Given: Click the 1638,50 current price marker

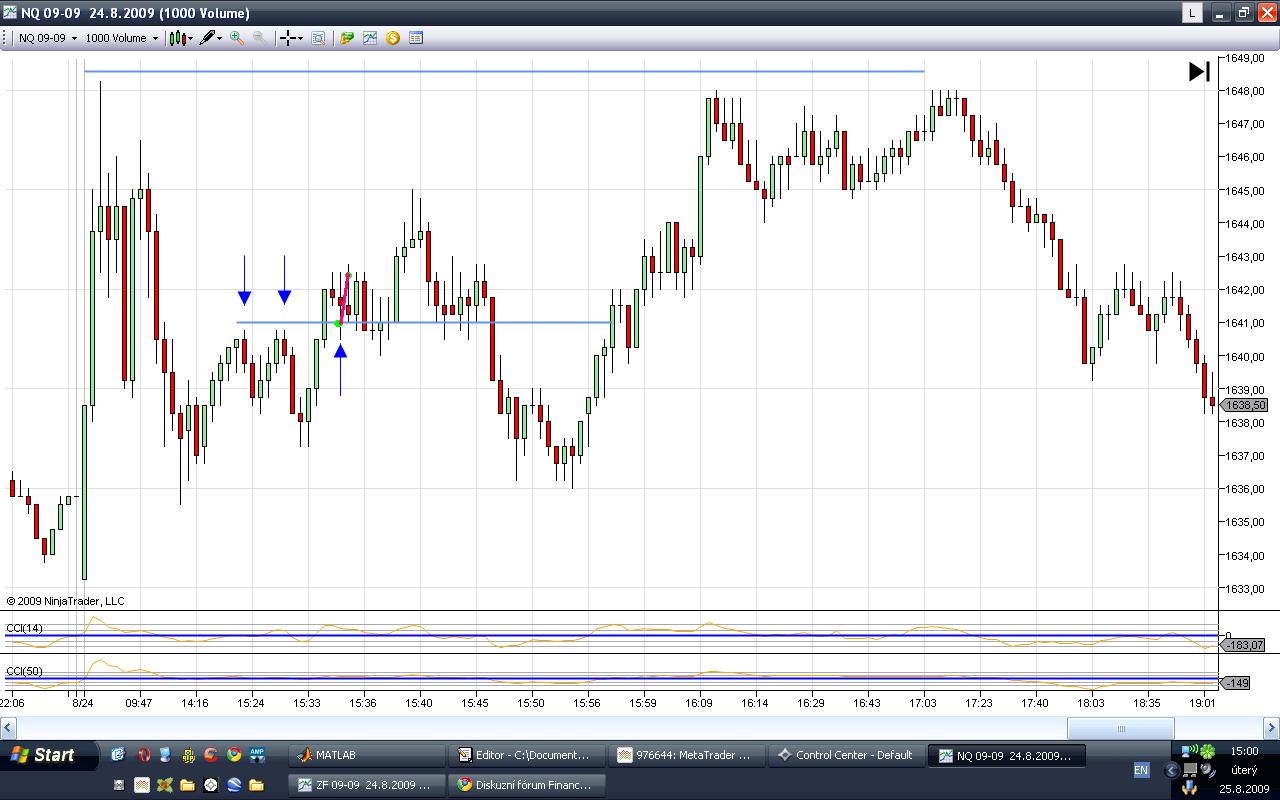Looking at the screenshot, I should 1246,405.
